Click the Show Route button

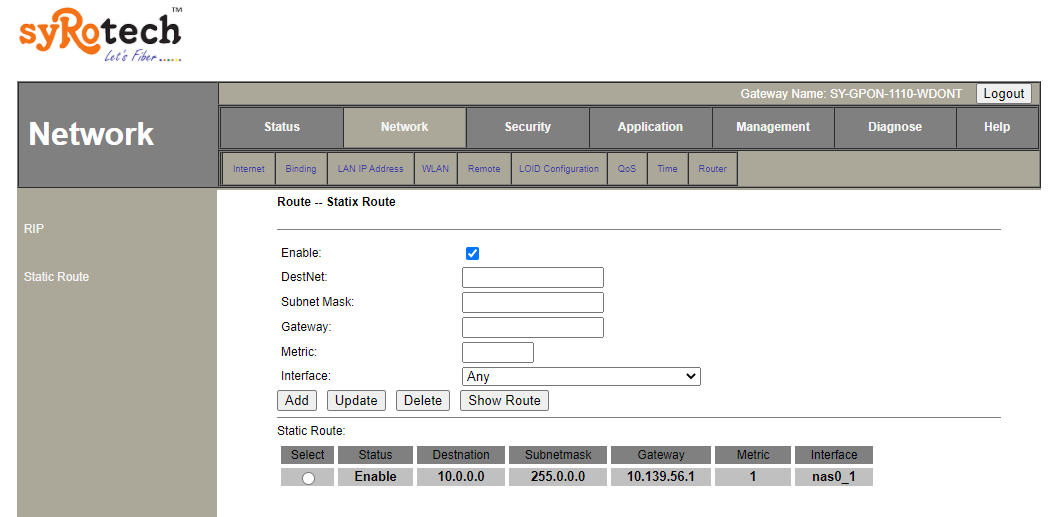click(x=504, y=401)
